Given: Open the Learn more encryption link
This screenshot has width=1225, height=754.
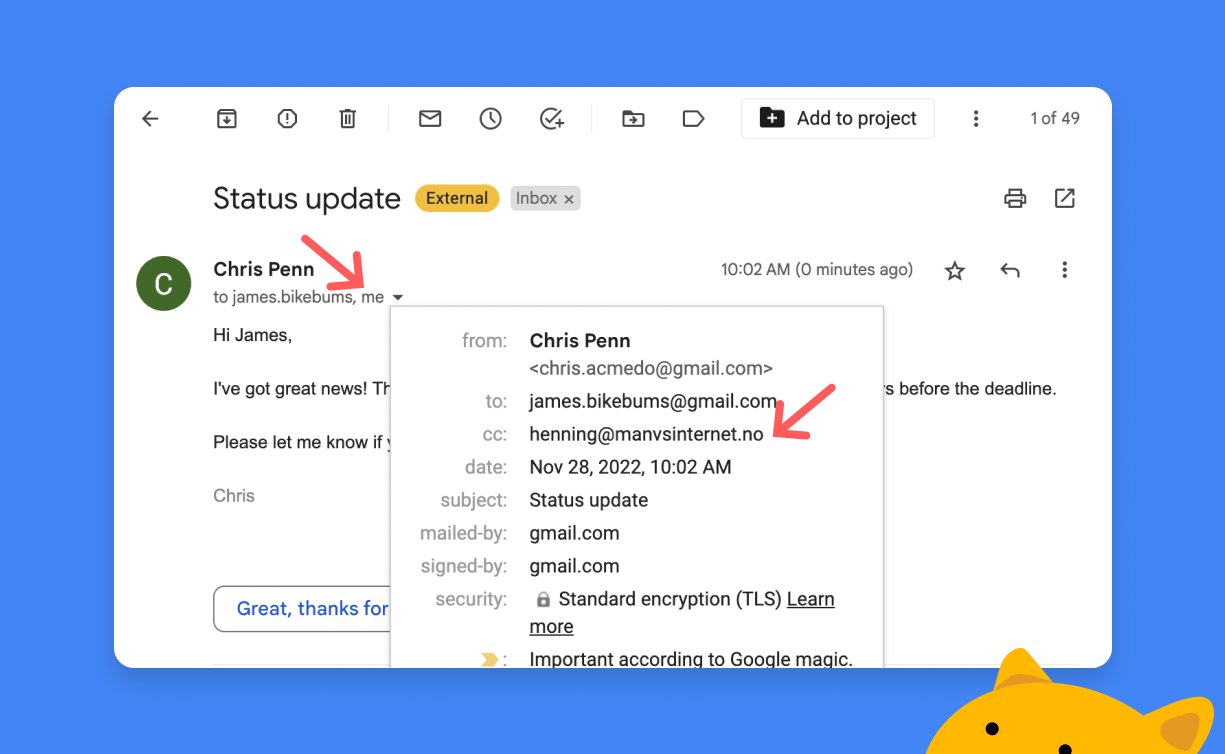Looking at the screenshot, I should click(810, 599).
